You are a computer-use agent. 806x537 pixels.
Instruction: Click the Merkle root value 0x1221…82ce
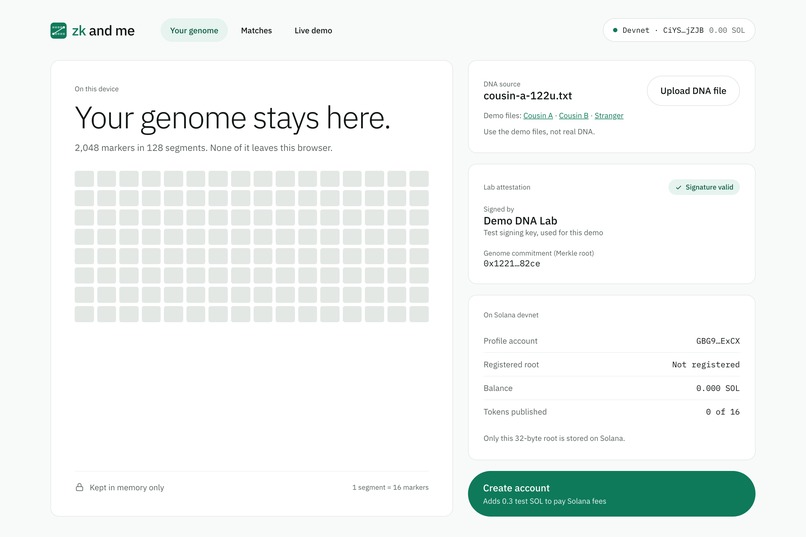[511, 264]
